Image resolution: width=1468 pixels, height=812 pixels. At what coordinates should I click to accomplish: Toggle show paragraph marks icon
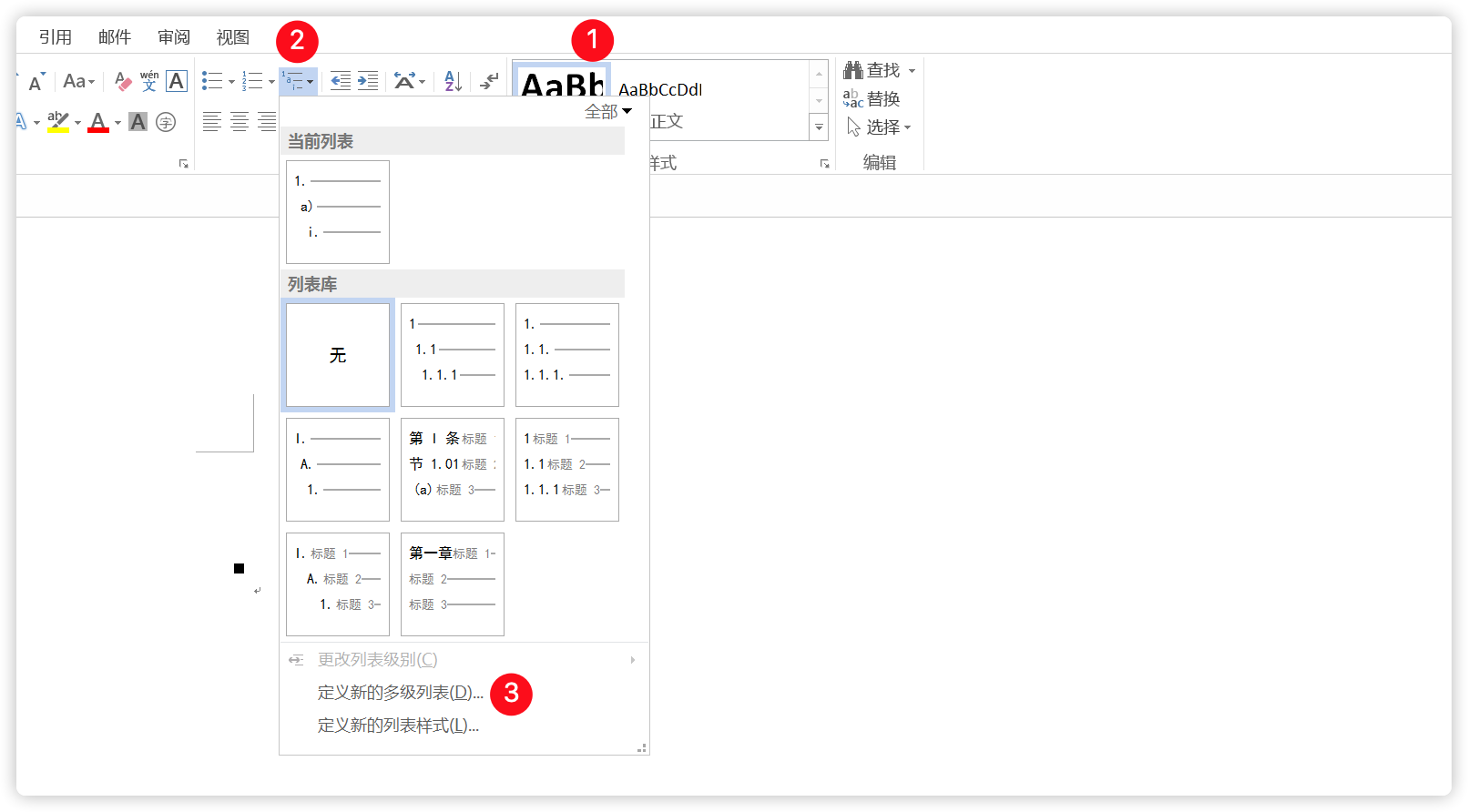490,81
